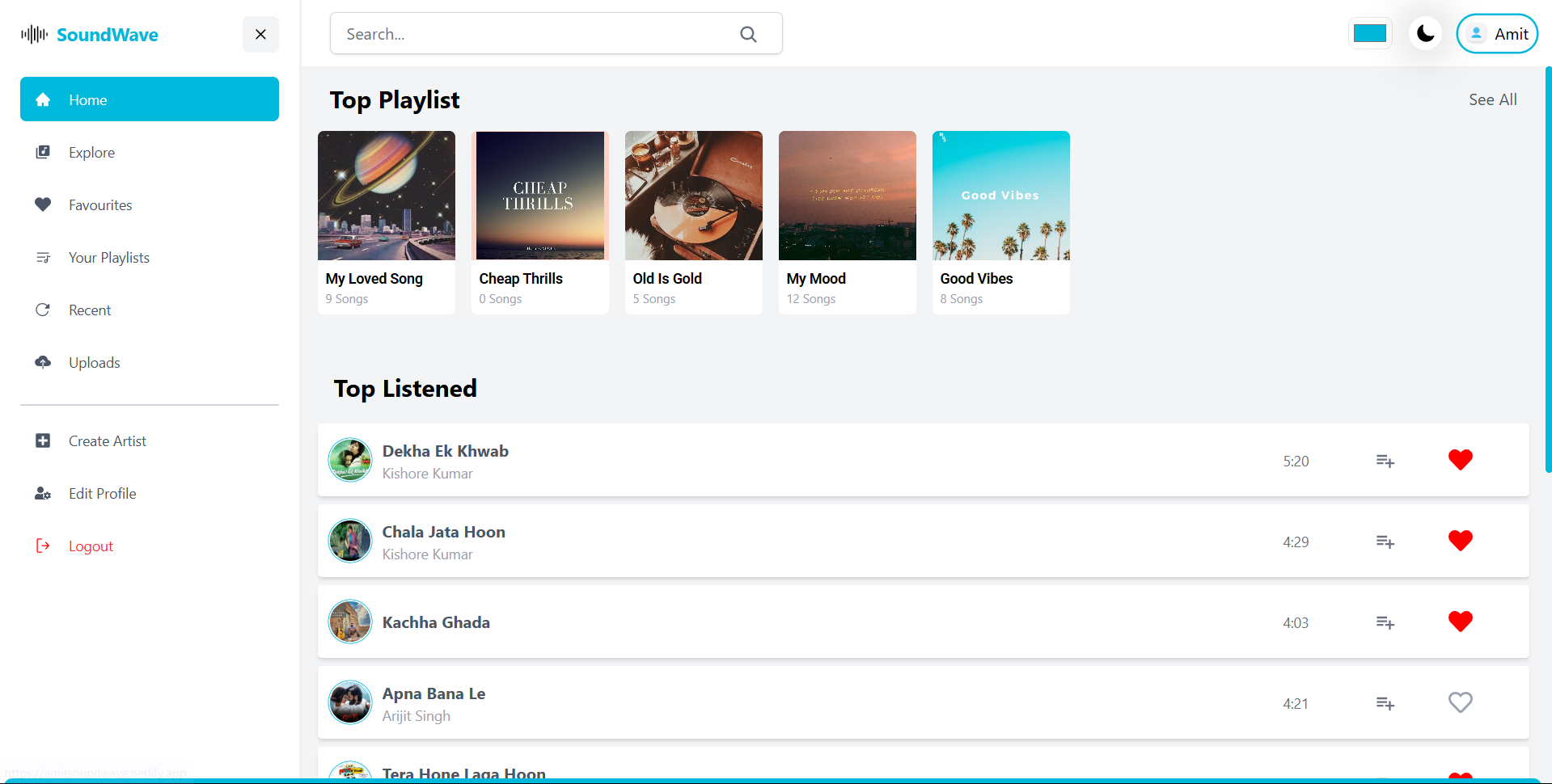The height and width of the screenshot is (784, 1552).
Task: View Recent songs
Action: [x=150, y=310]
